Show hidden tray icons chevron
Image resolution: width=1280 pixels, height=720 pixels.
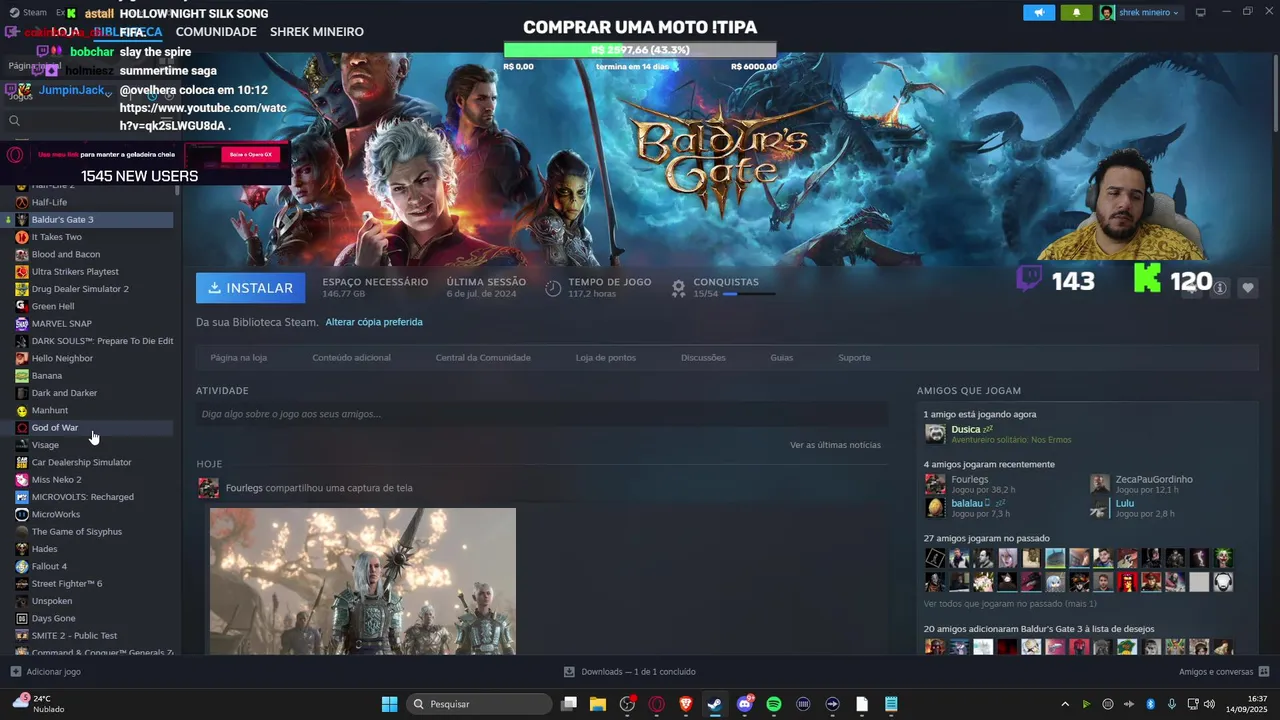click(1065, 704)
